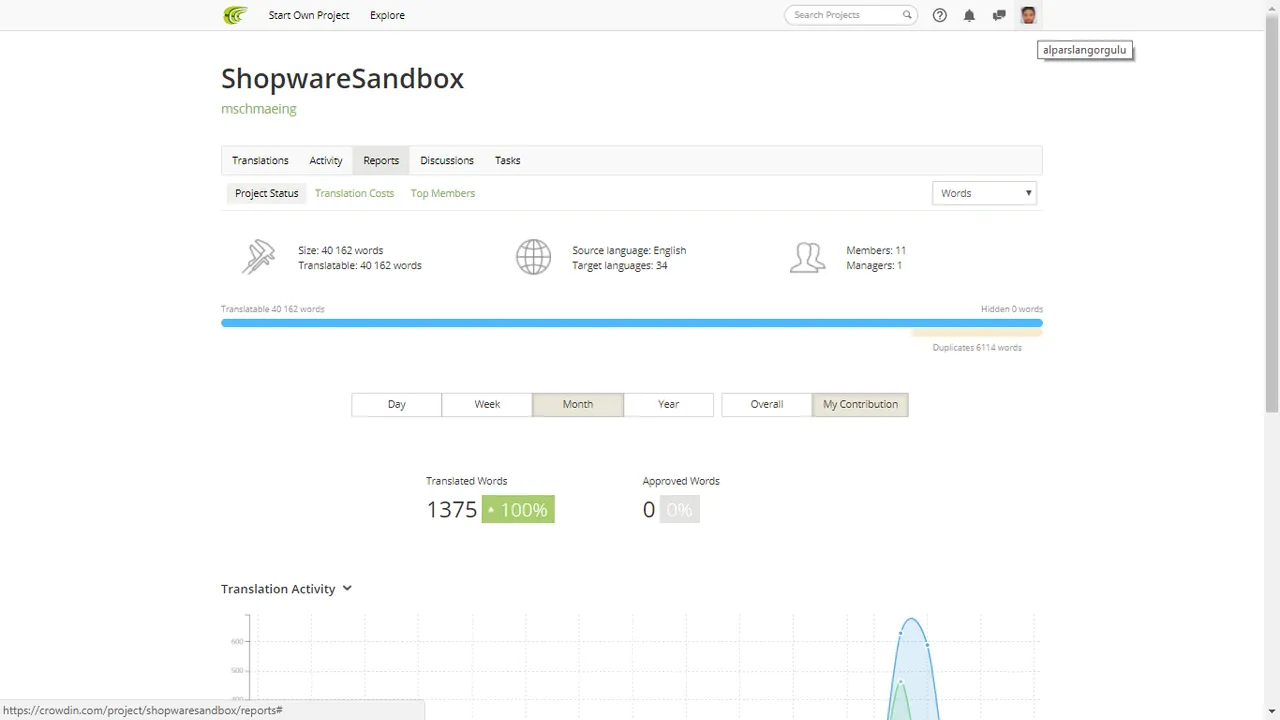Select the Week period toggle
1280x720 pixels.
click(487, 404)
